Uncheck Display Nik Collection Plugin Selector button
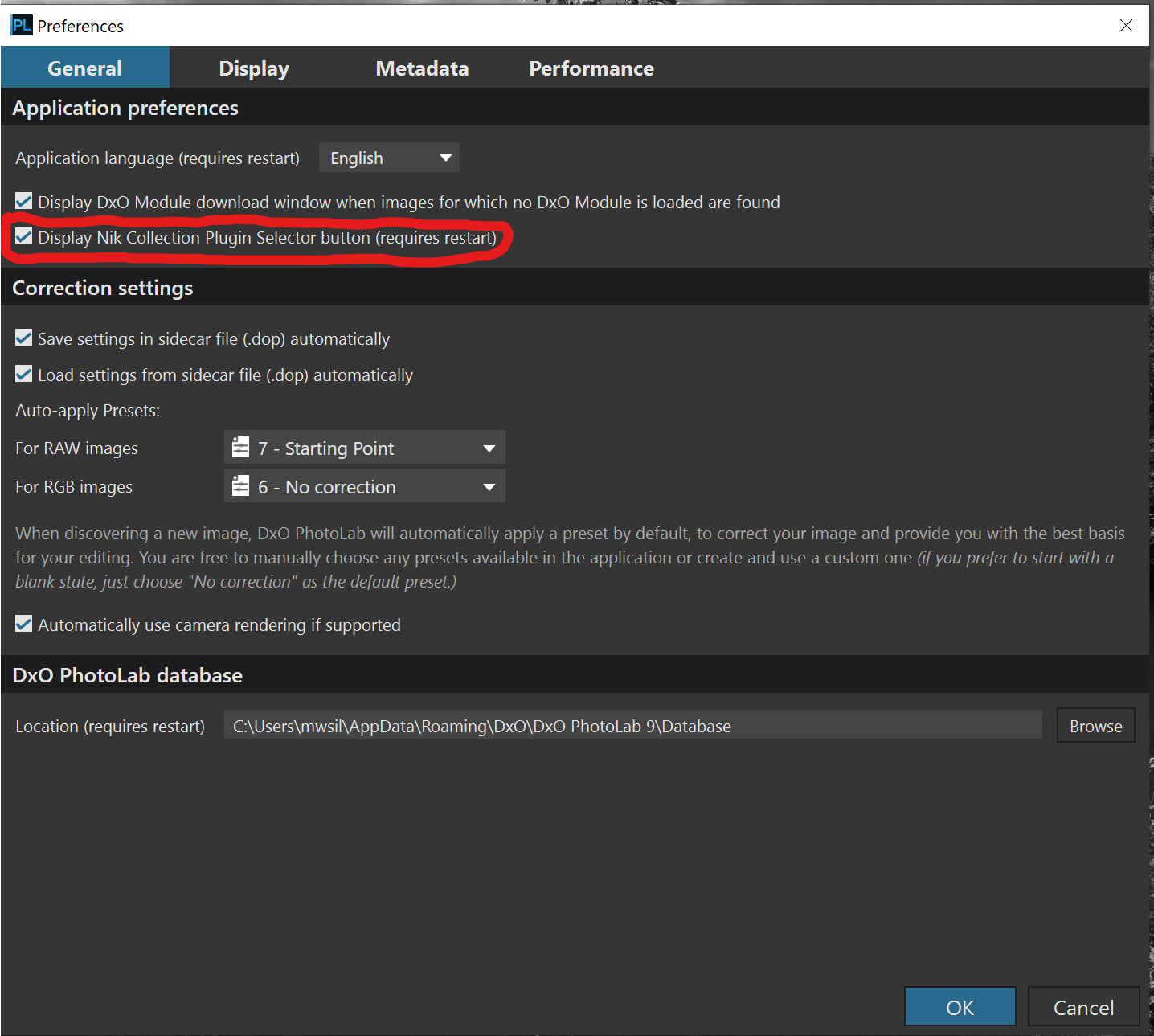Viewport: 1154px width, 1036px height. pyautogui.click(x=24, y=237)
